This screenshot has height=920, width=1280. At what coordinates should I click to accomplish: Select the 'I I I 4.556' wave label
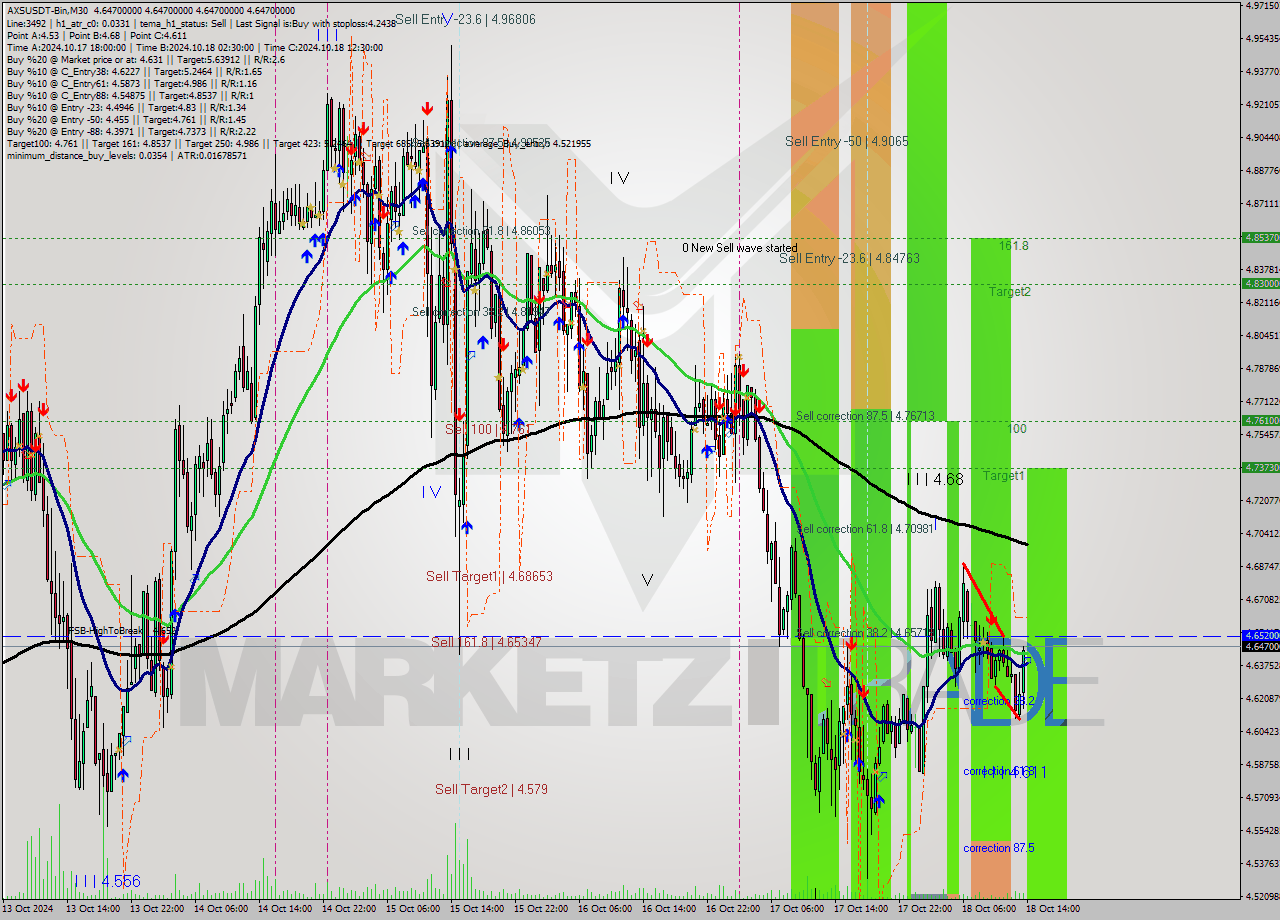coord(107,881)
